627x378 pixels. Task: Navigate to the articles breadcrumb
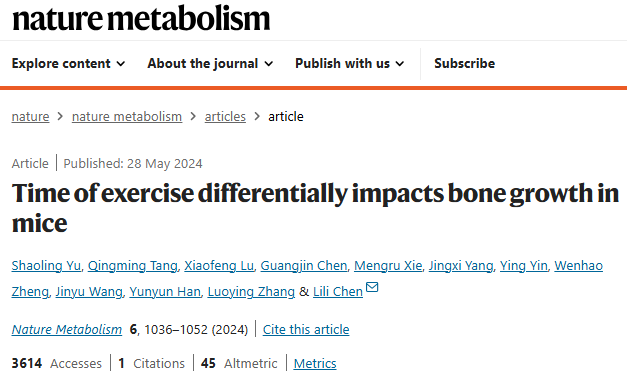tap(225, 117)
